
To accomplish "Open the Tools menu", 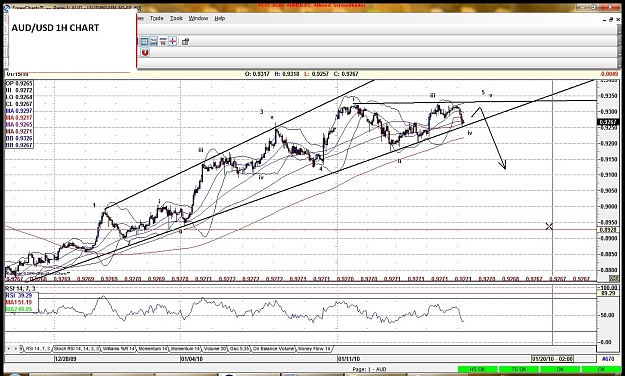I will tap(176, 18).
